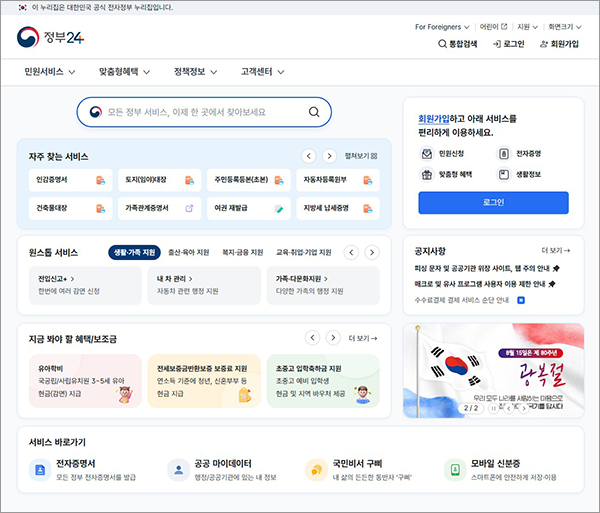The width and height of the screenshot is (600, 513).
Task: Expand the For Foreigners dropdown
Action: [x=442, y=27]
